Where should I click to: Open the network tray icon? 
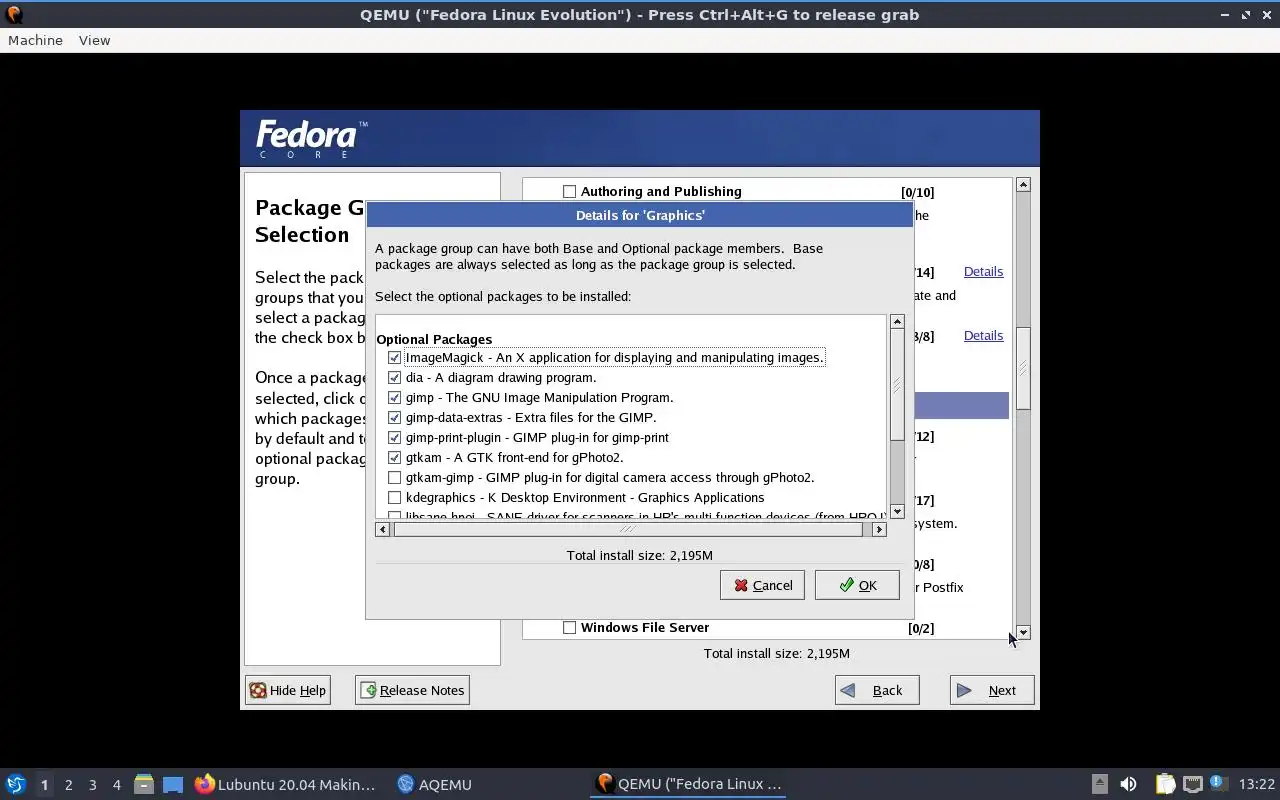click(1192, 784)
